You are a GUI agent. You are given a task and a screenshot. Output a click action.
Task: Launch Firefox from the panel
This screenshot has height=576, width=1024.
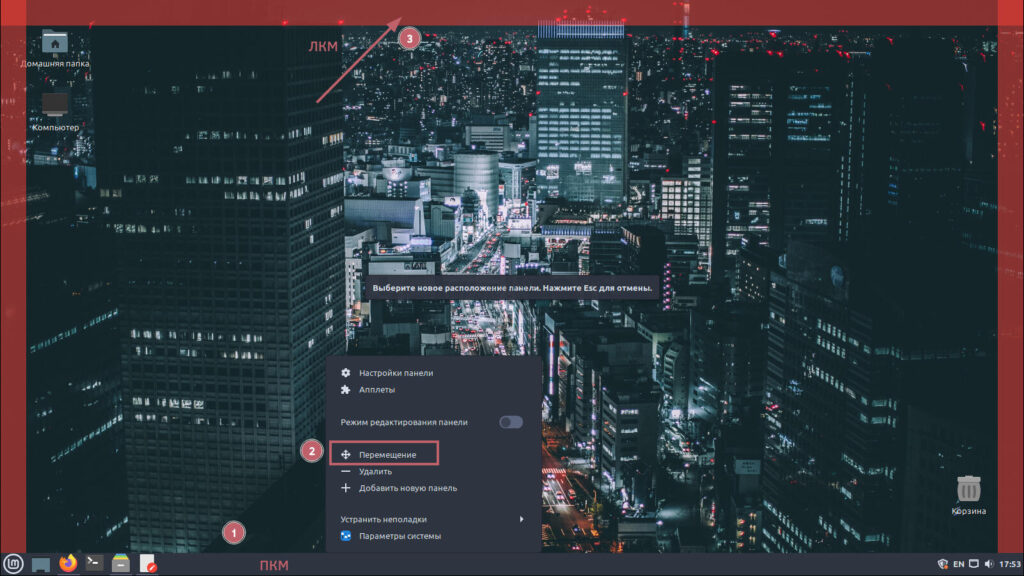pyautogui.click(x=68, y=564)
